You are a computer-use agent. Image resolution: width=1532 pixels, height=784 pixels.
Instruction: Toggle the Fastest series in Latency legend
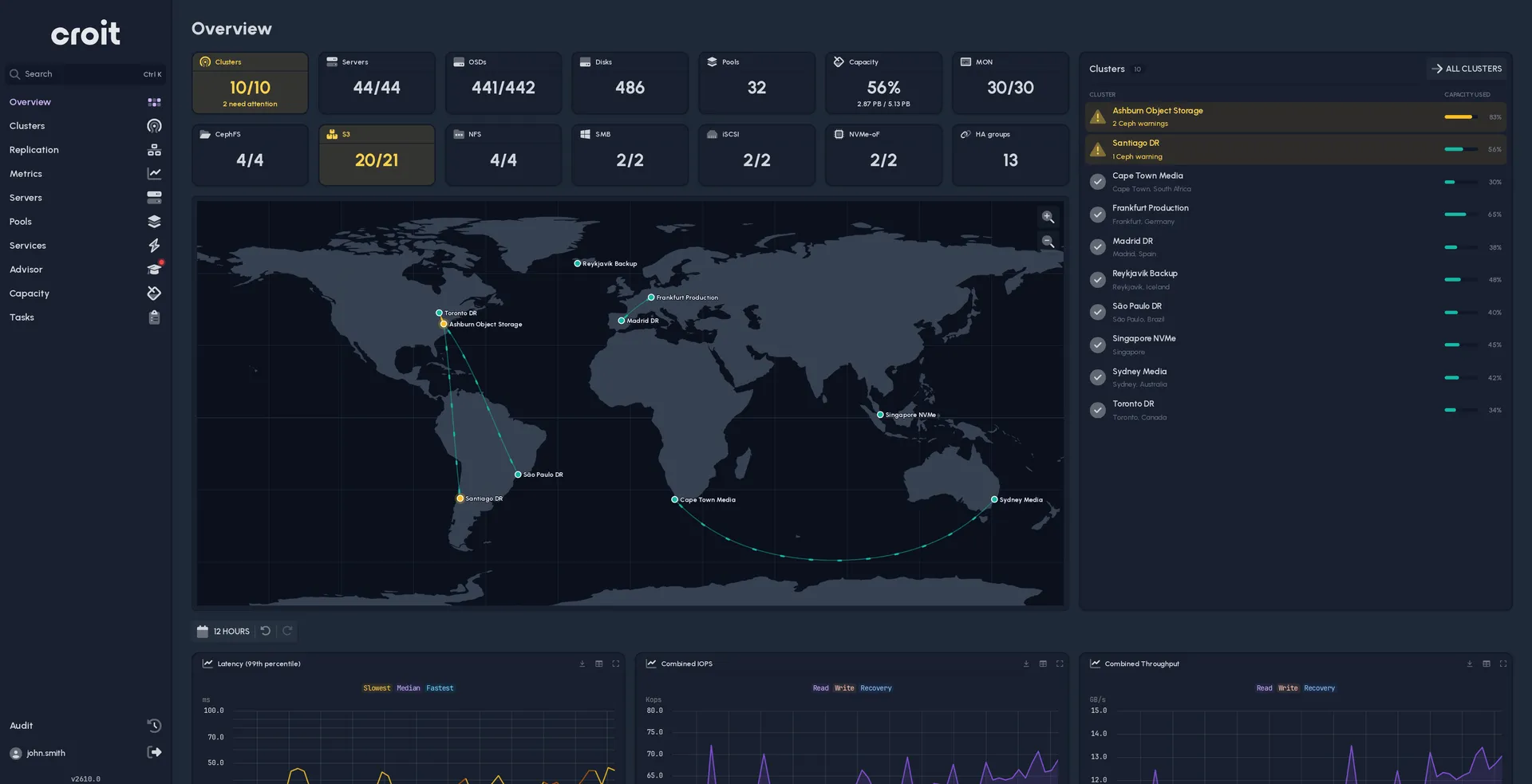(x=440, y=688)
